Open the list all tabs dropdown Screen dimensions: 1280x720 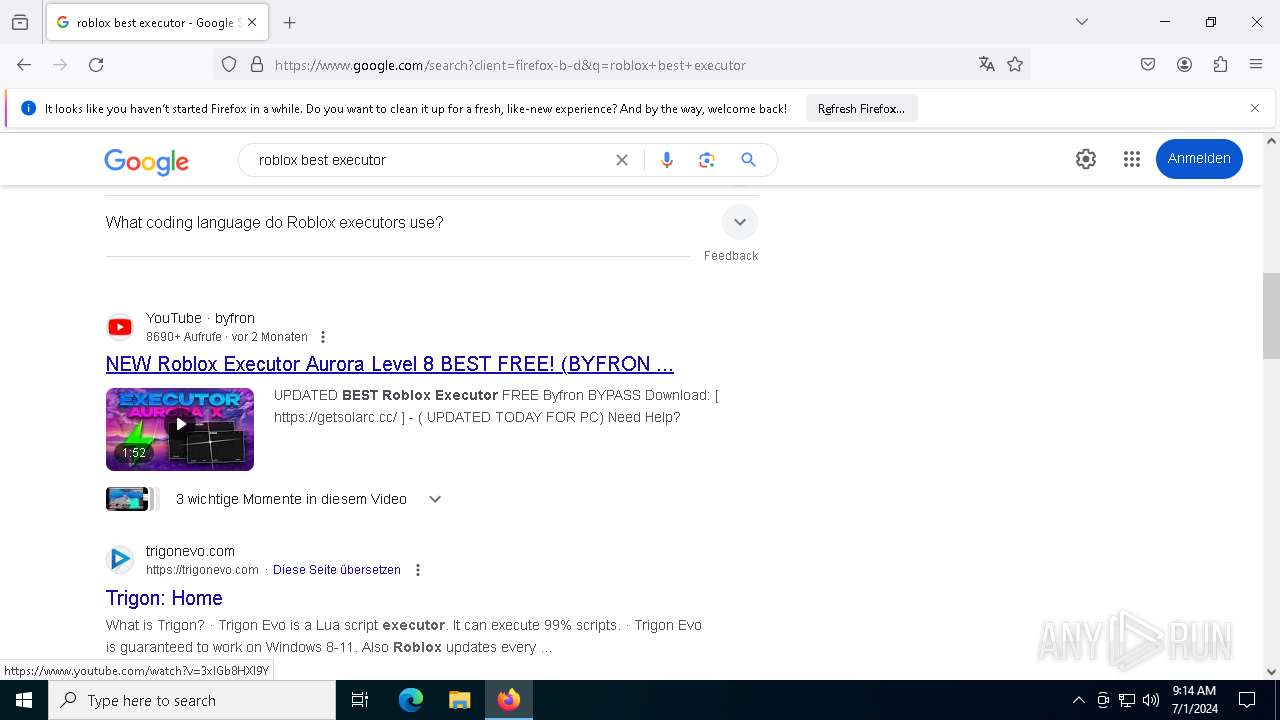pyautogui.click(x=1081, y=22)
